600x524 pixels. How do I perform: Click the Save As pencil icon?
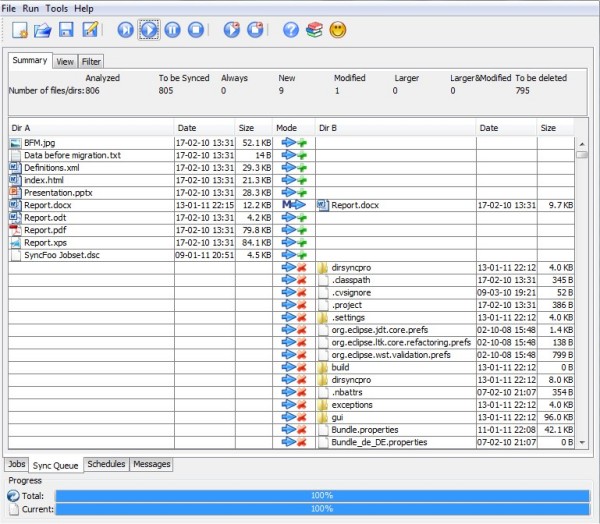tap(91, 30)
